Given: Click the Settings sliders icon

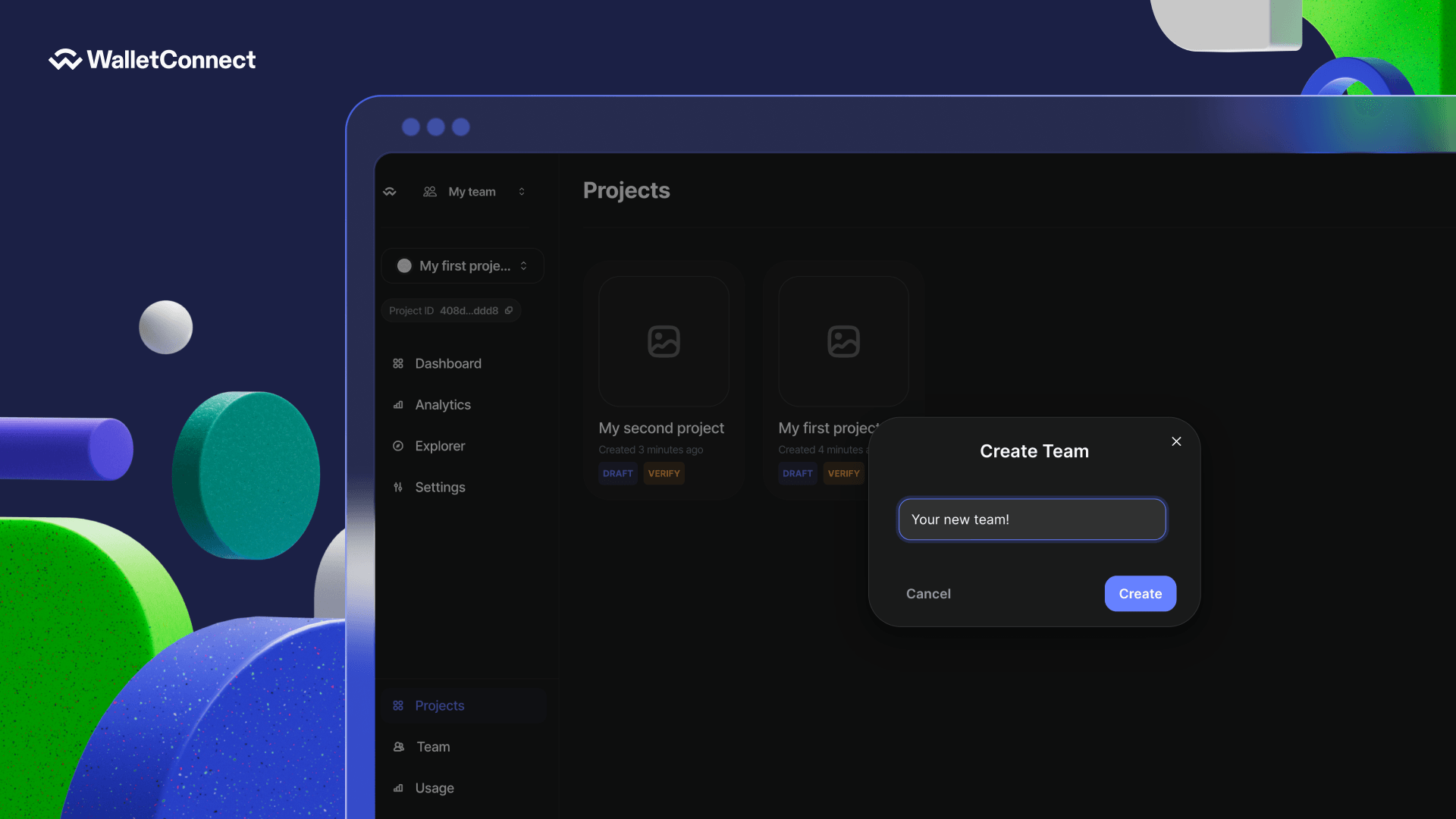Looking at the screenshot, I should (398, 488).
